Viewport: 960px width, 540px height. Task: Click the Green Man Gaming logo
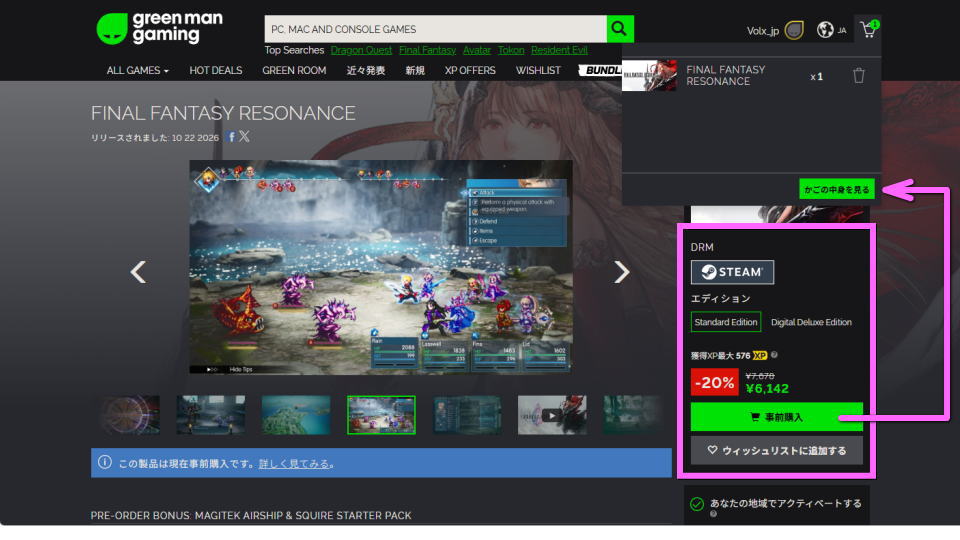(159, 28)
